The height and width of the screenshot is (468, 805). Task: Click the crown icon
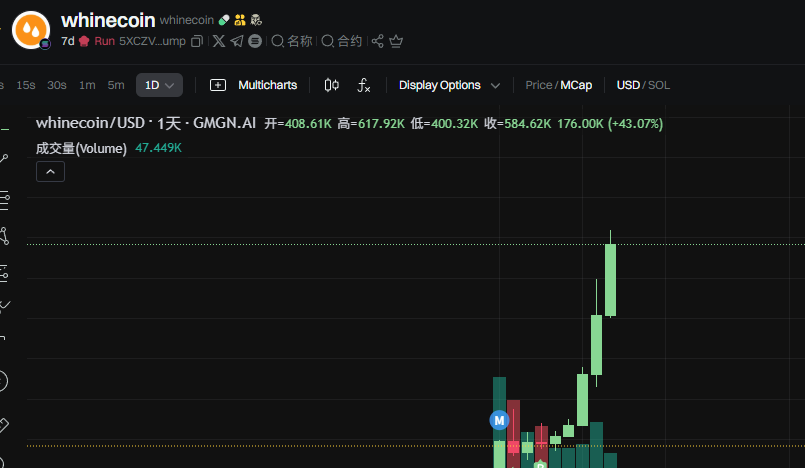point(396,41)
